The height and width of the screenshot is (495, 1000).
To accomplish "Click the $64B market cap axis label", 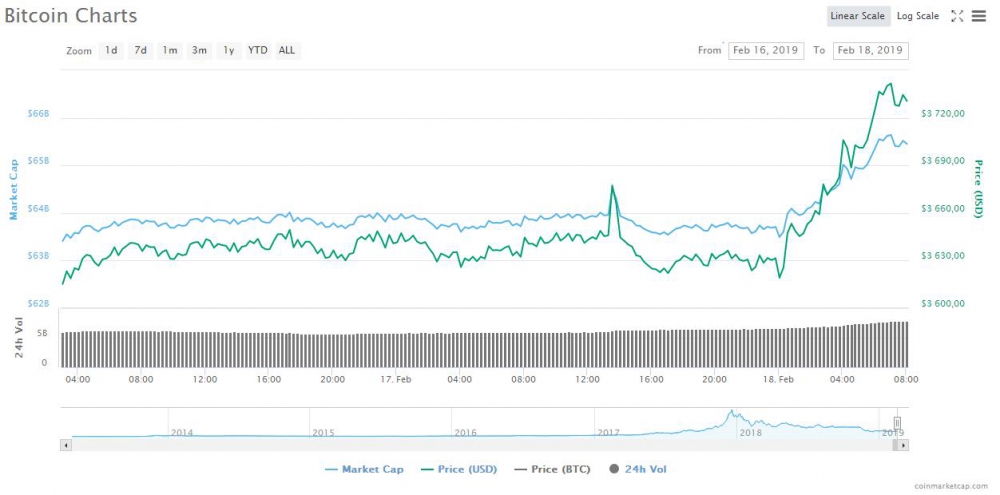I will 38,209.
